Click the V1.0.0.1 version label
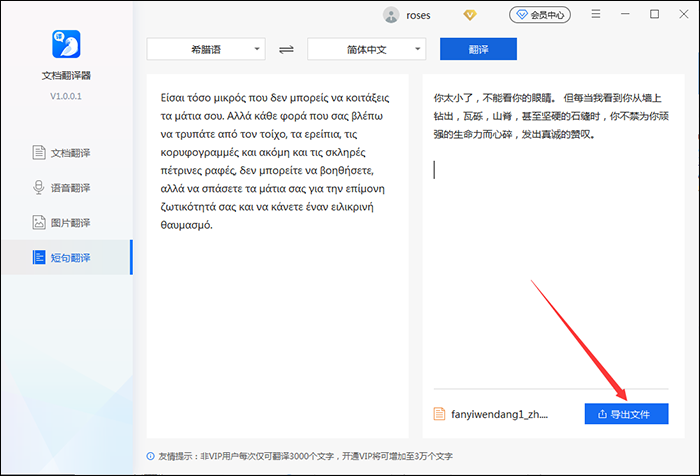Image resolution: width=700 pixels, height=476 pixels. click(66, 96)
